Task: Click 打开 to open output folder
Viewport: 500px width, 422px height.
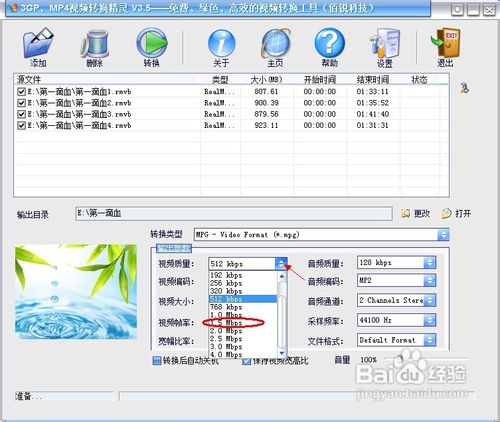Action: 457,214
